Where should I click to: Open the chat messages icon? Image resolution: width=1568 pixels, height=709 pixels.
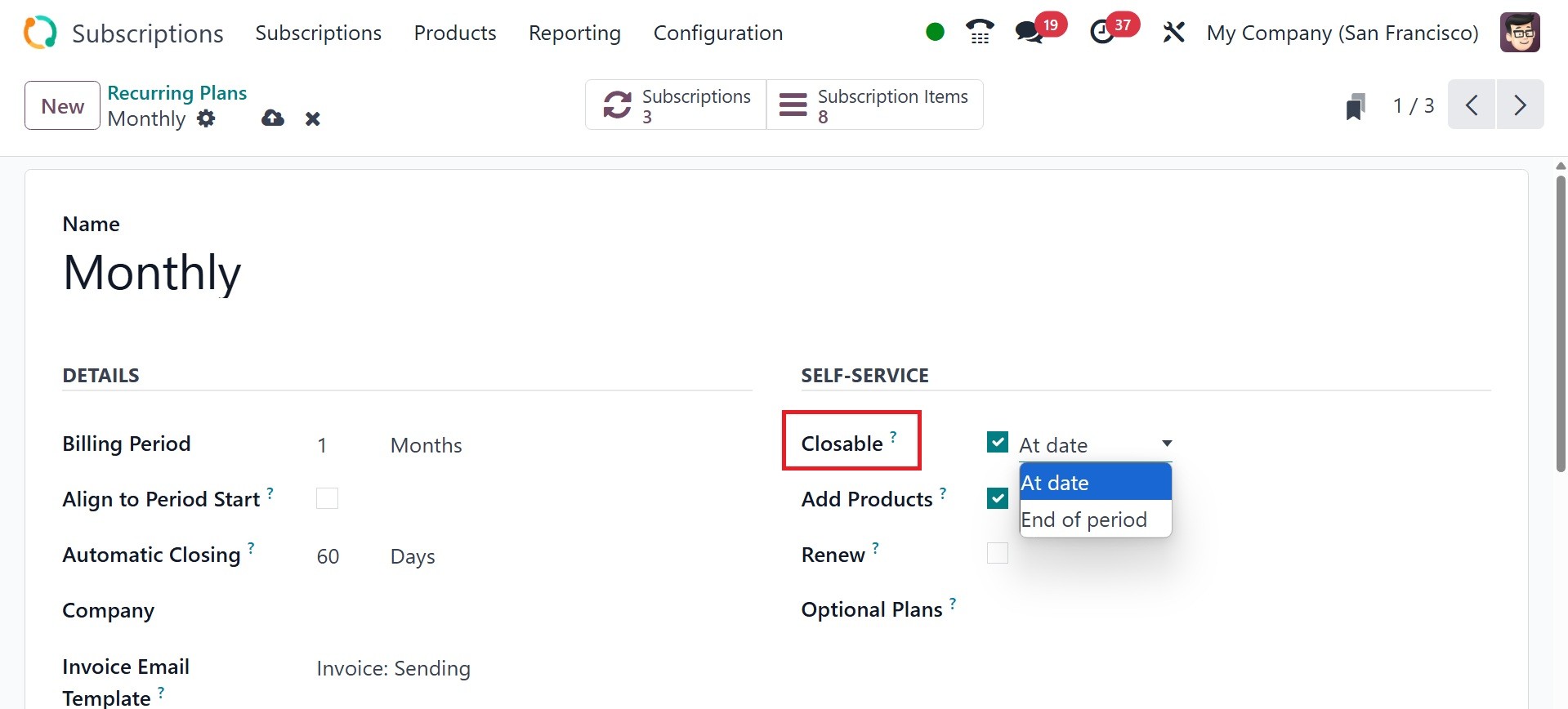(x=1029, y=33)
